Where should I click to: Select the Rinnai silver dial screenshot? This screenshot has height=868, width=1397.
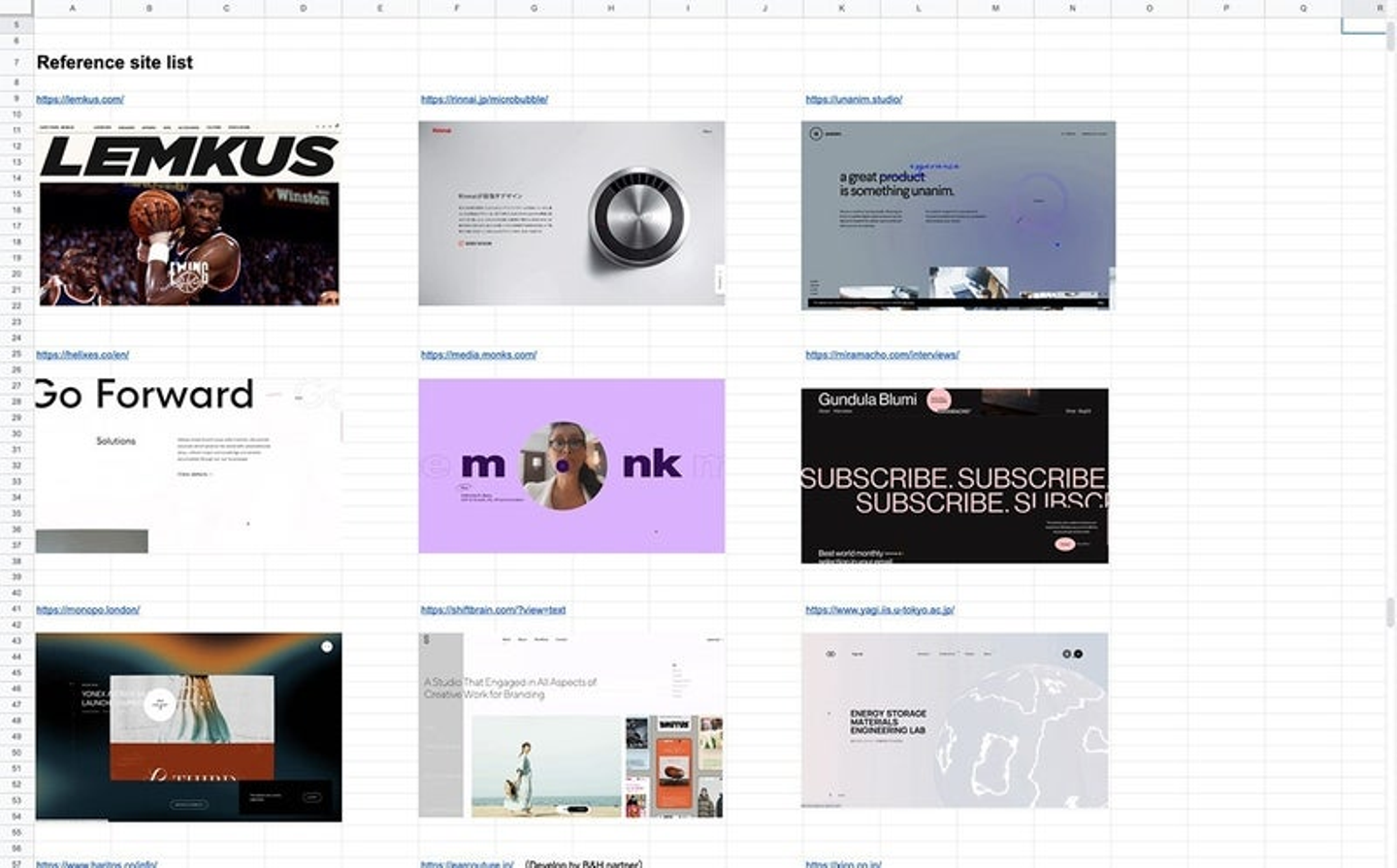click(571, 213)
